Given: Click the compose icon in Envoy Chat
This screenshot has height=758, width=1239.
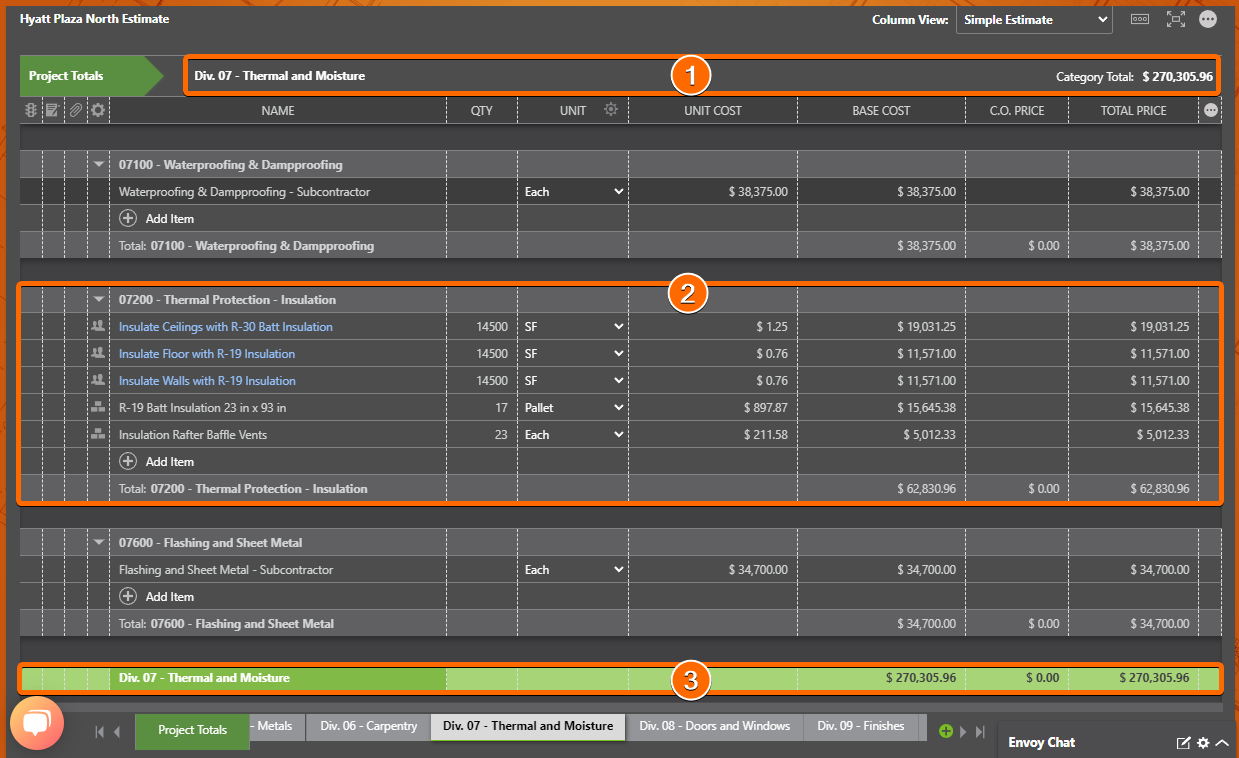Looking at the screenshot, I should 1183,742.
